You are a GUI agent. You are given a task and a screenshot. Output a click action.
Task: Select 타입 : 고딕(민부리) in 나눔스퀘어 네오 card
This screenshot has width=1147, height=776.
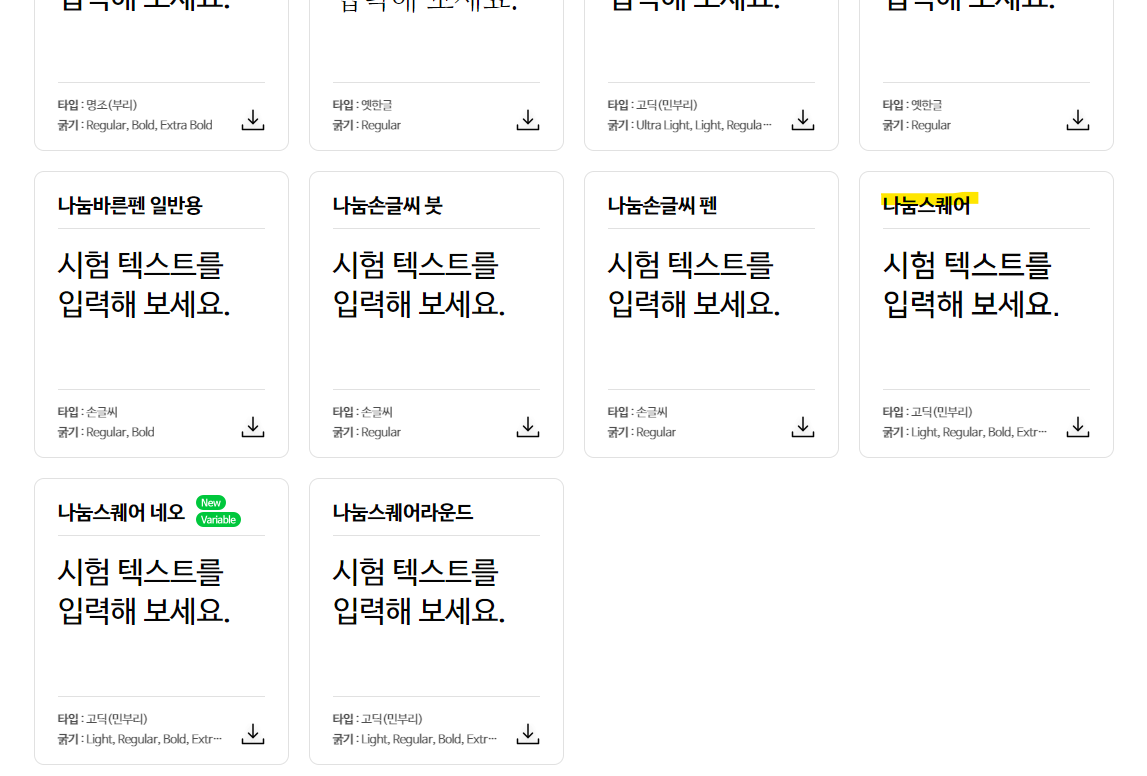(x=102, y=719)
